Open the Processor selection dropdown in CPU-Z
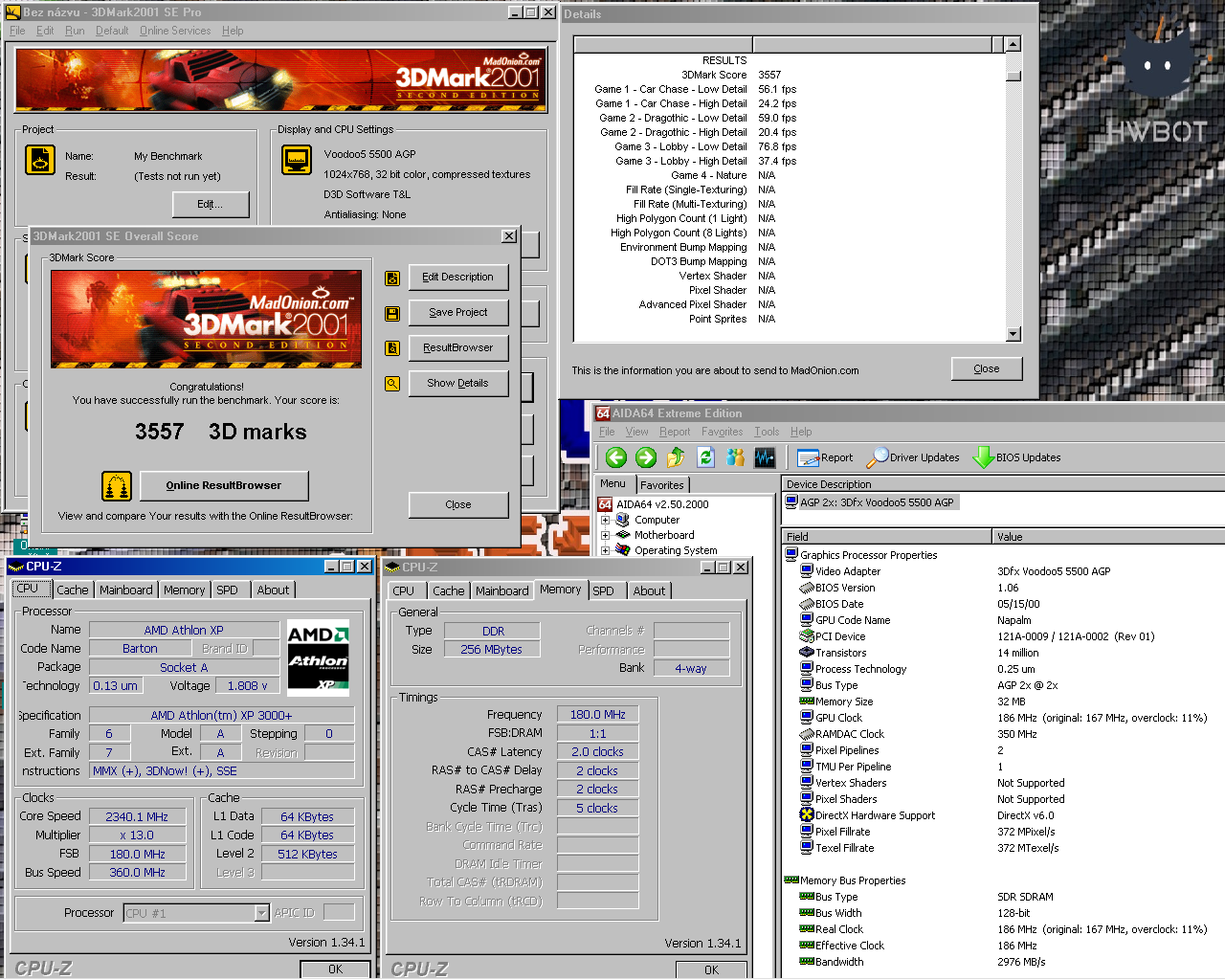Image resolution: width=1225 pixels, height=980 pixels. point(262,913)
